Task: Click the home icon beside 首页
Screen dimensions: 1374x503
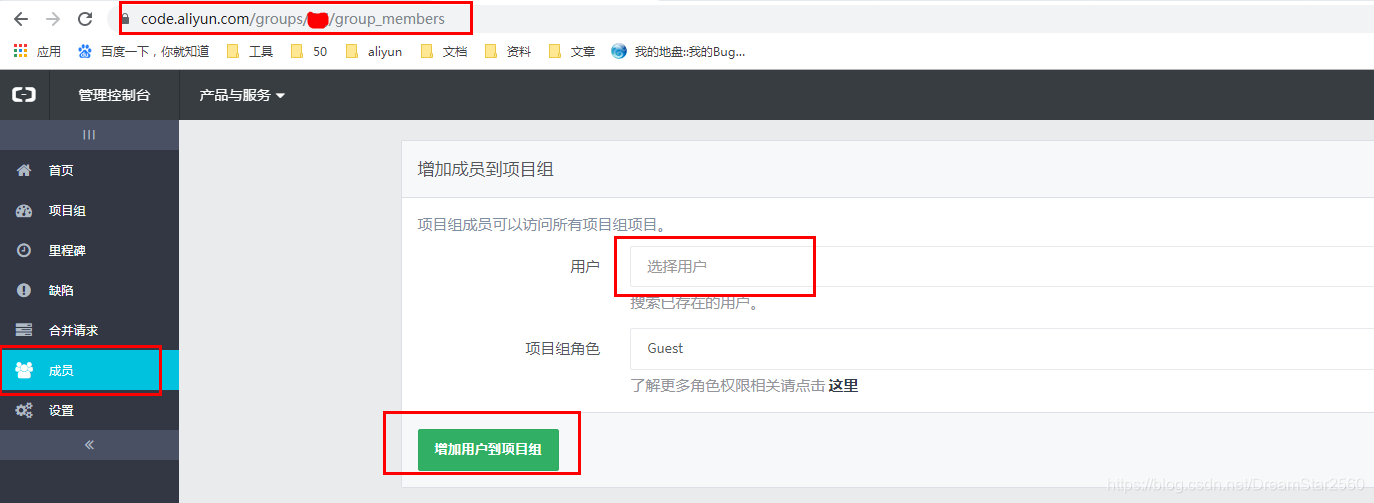Action: [25, 170]
